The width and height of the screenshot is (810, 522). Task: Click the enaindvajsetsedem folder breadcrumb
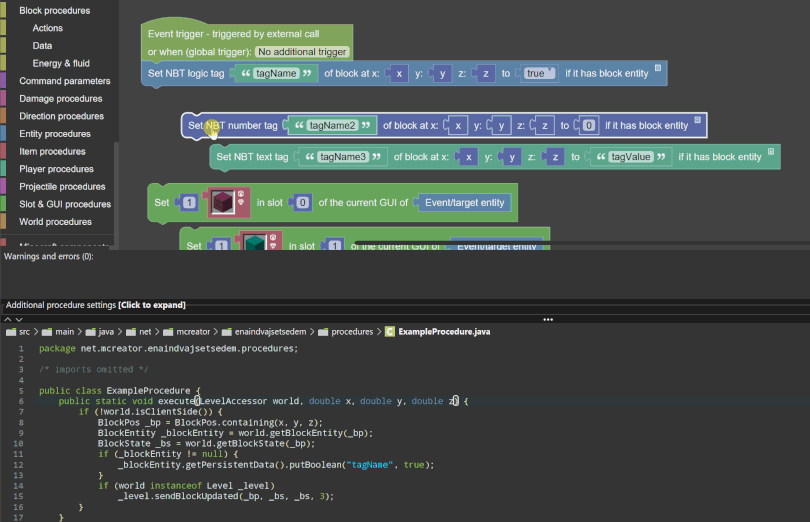tap(263, 332)
